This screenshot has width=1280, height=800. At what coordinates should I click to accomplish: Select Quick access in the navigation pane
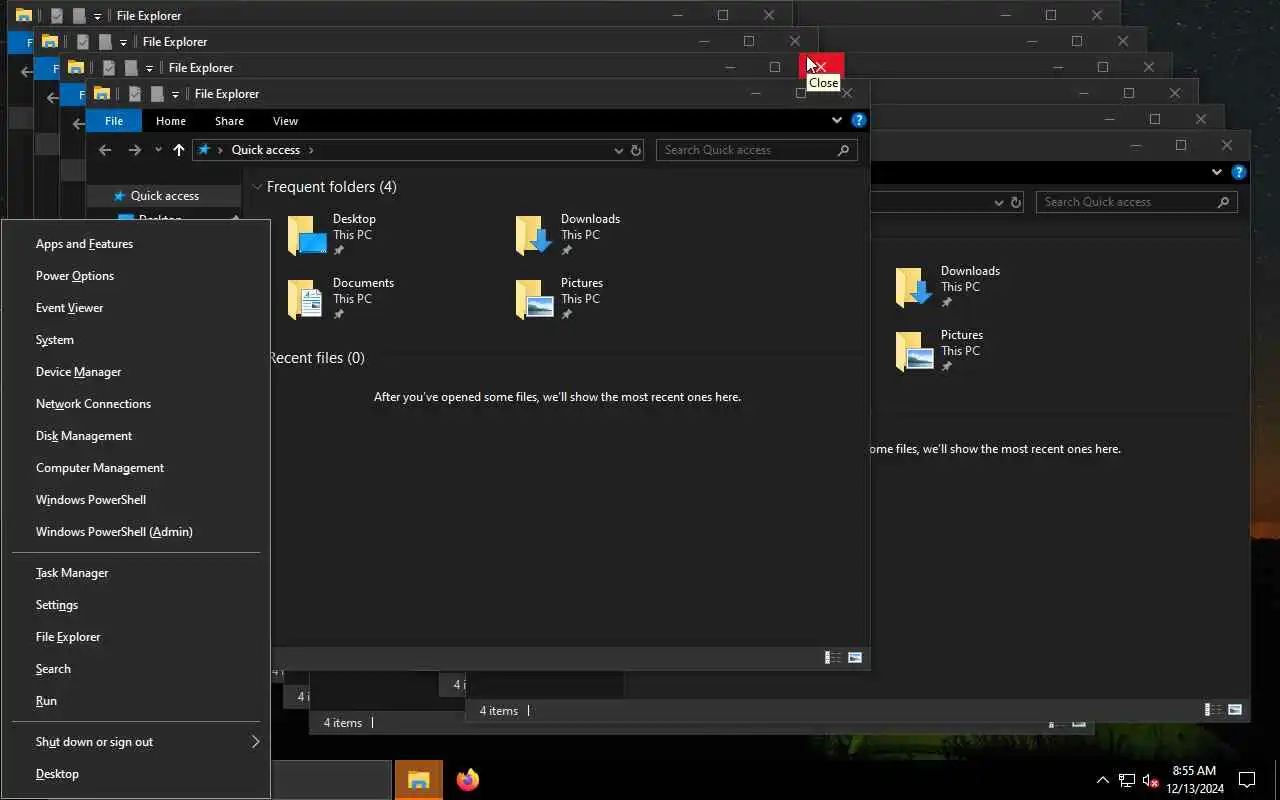[164, 196]
